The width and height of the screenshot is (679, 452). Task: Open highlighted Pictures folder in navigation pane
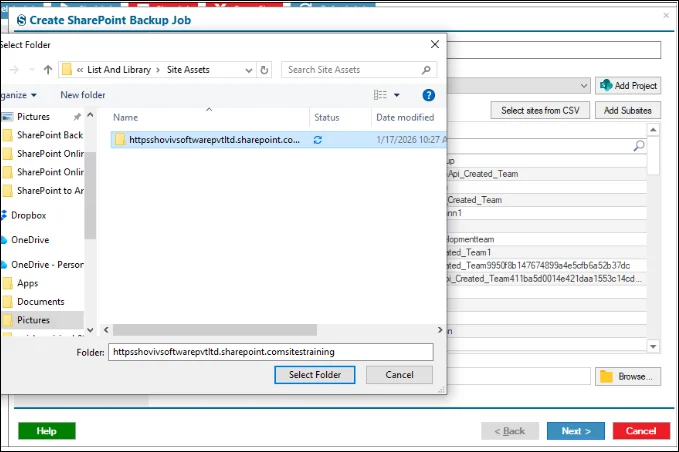pos(42,320)
